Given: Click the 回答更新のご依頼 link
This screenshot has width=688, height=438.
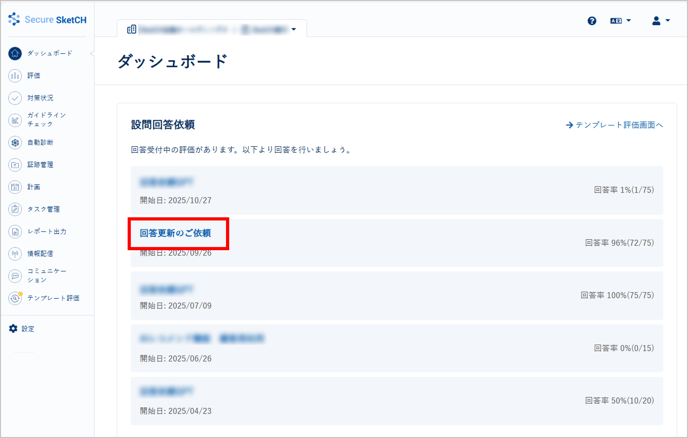Looking at the screenshot, I should [176, 233].
